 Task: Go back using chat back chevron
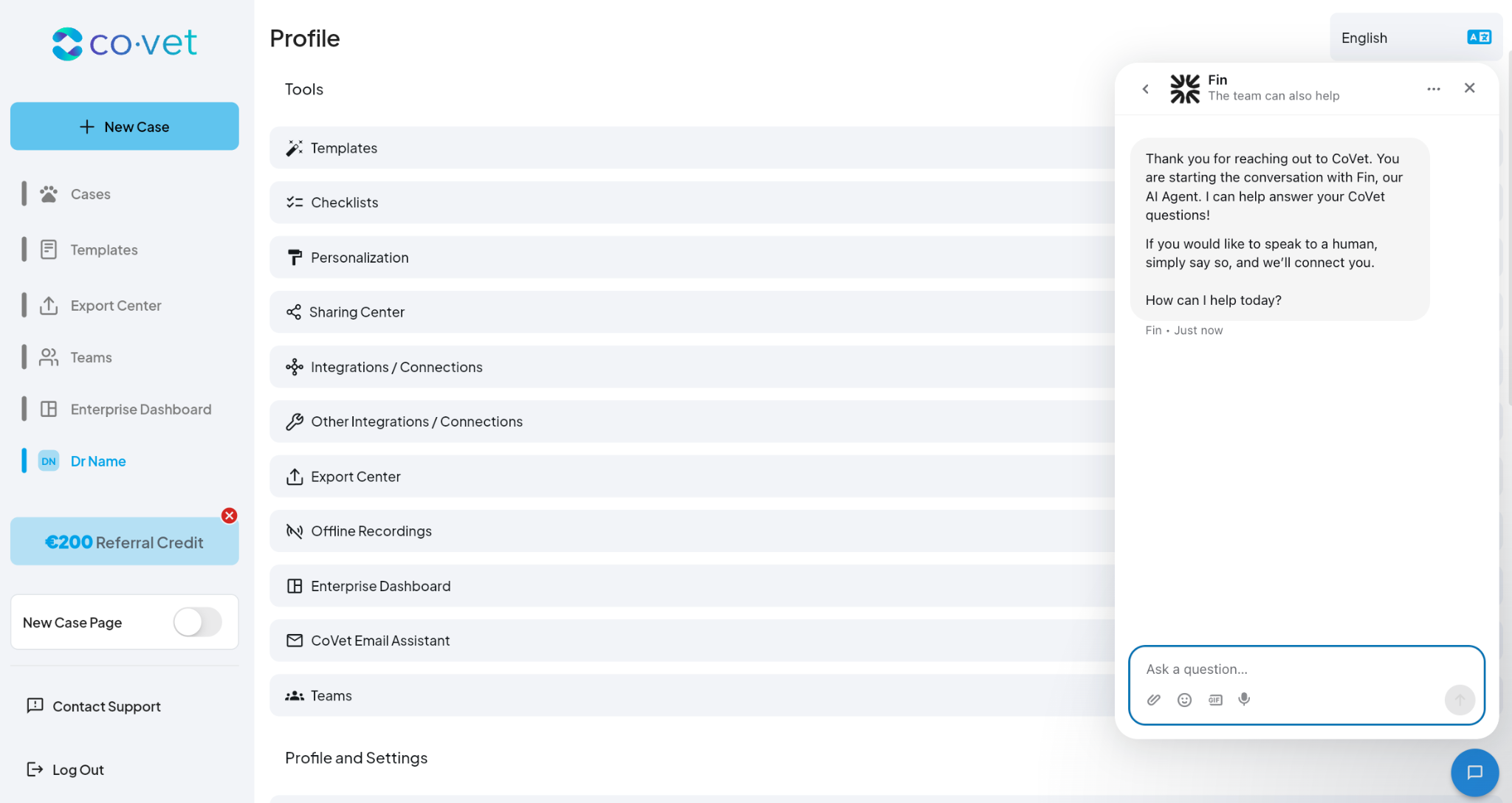pos(1145,89)
